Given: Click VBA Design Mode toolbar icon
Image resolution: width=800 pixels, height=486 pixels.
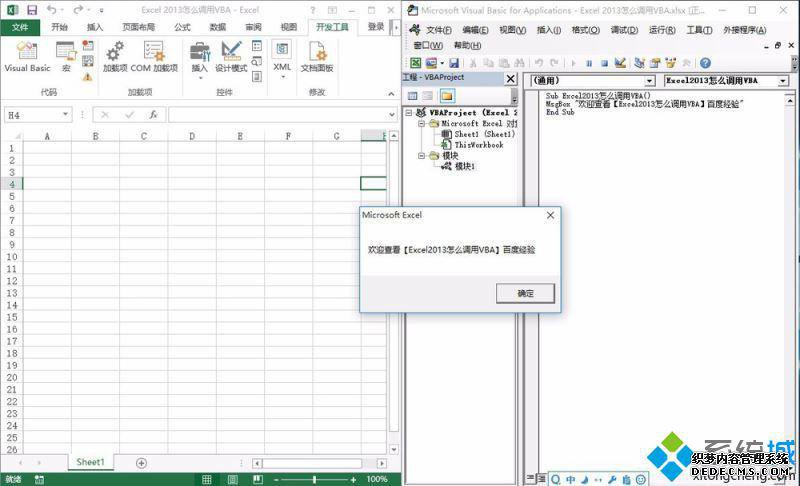Looking at the screenshot, I should coord(620,63).
